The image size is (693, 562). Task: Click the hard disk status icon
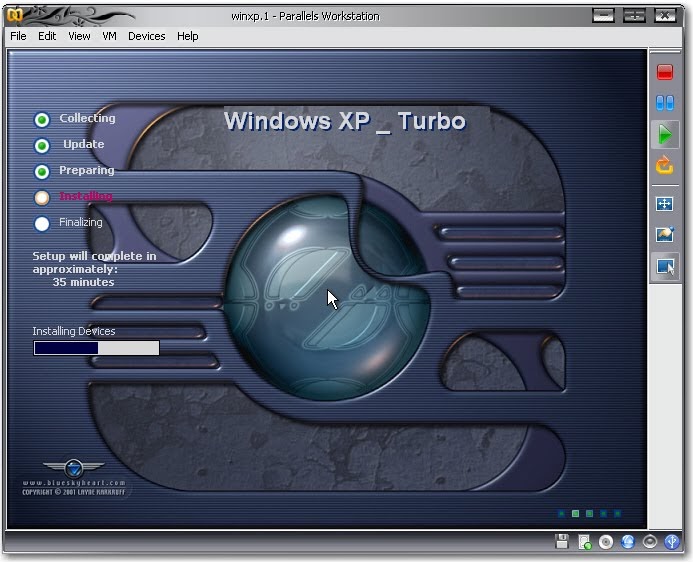pos(584,542)
